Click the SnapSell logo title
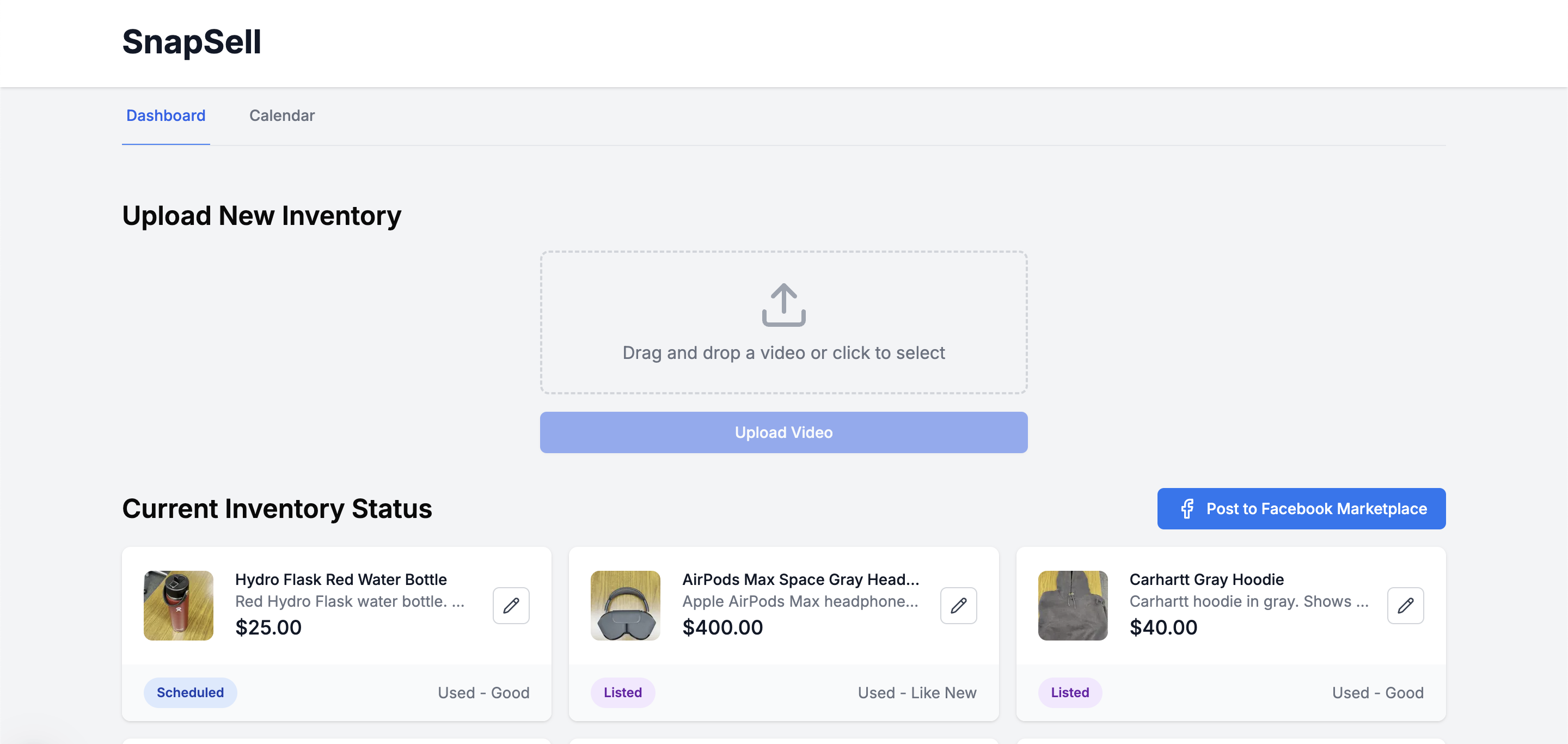 [191, 42]
